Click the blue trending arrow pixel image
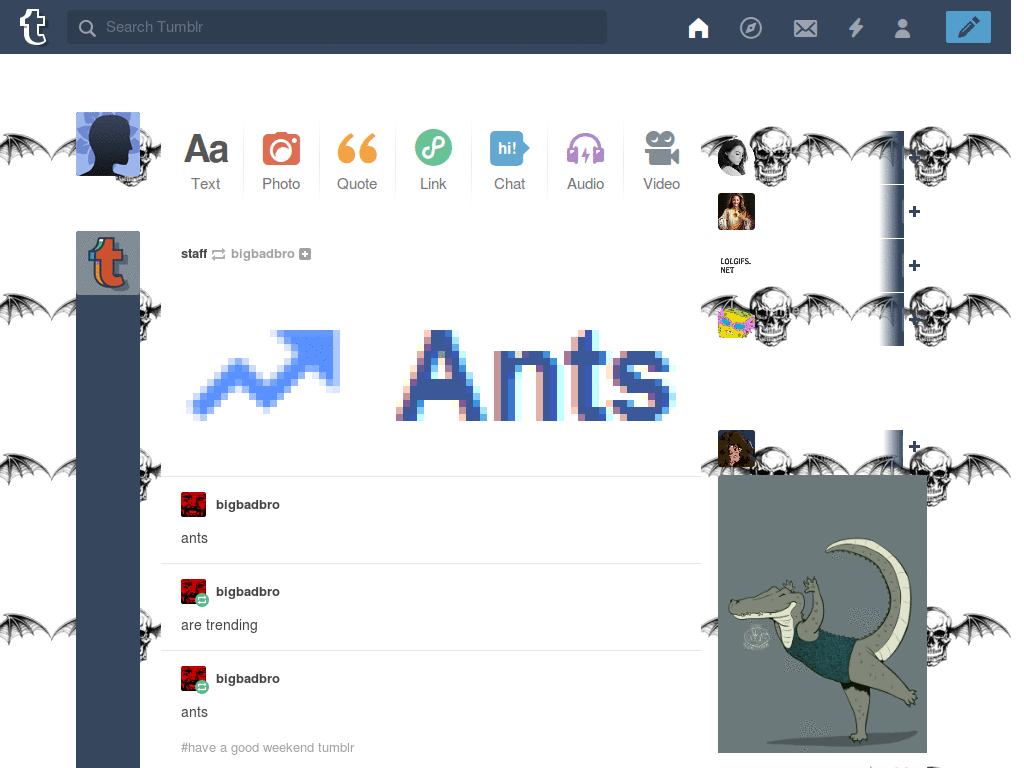 point(264,375)
